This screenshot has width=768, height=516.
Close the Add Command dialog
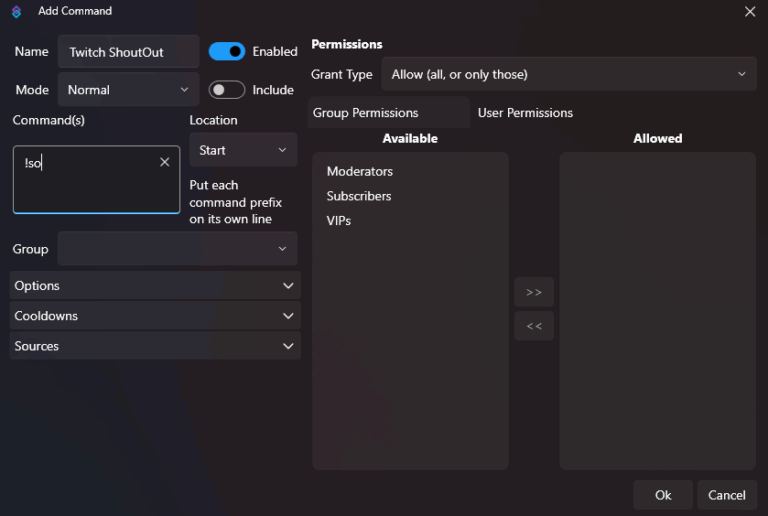(749, 11)
